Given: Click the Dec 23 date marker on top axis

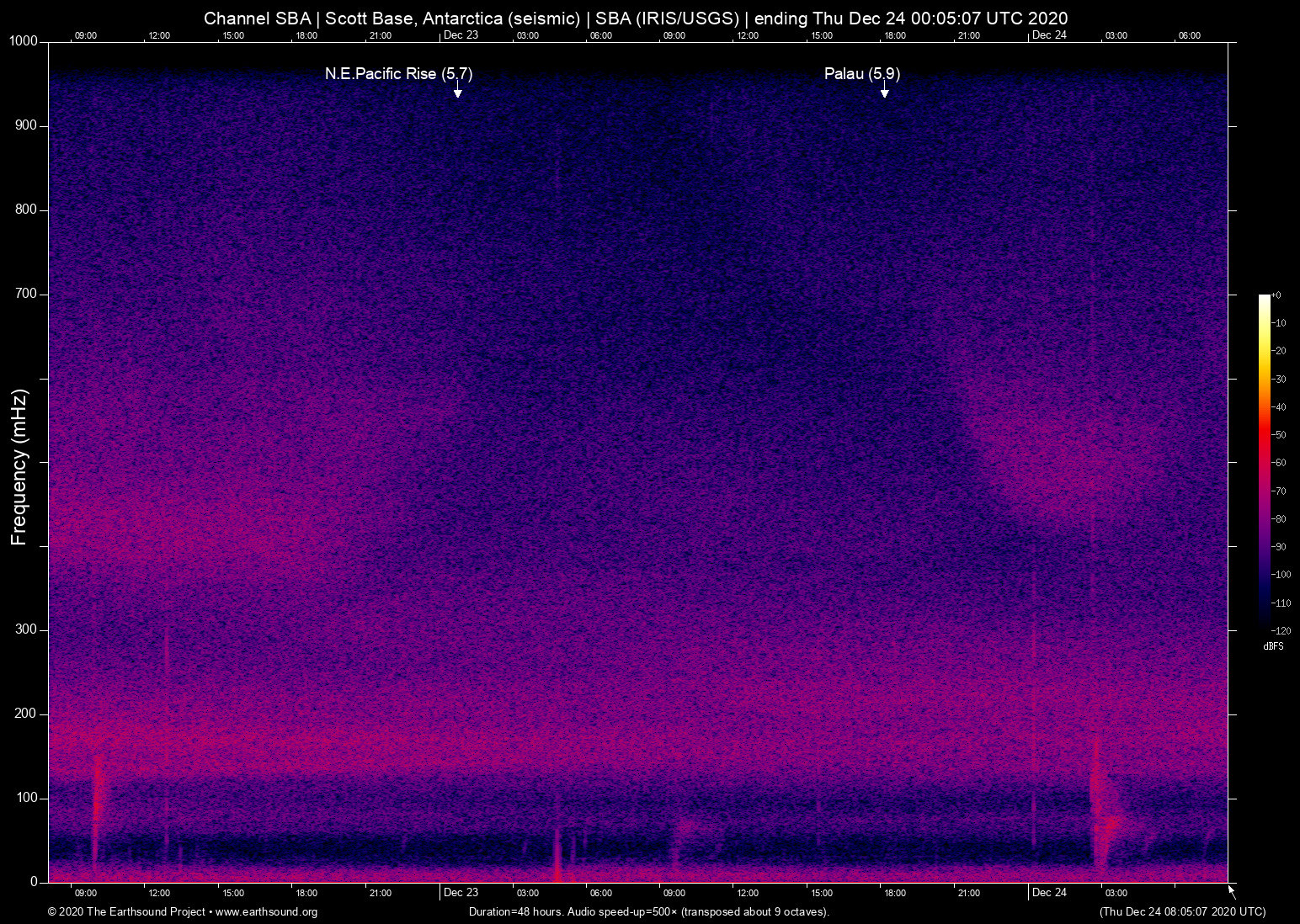Looking at the screenshot, I should coord(461,35).
